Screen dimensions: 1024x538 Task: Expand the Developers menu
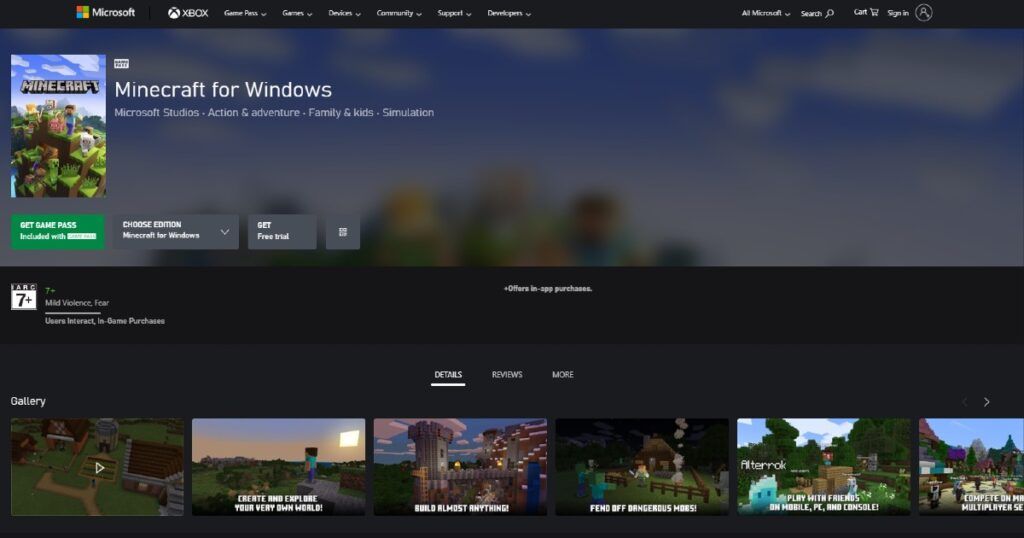pos(509,13)
